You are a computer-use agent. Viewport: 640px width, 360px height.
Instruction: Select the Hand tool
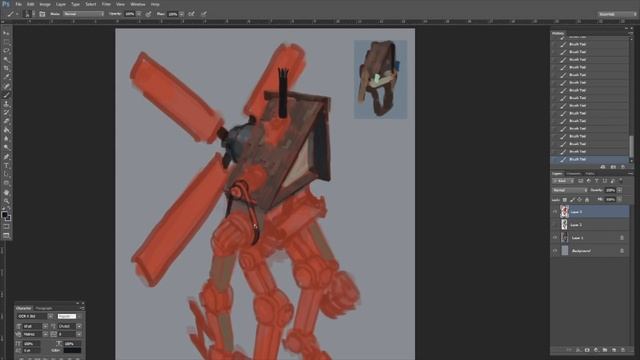tap(6, 192)
